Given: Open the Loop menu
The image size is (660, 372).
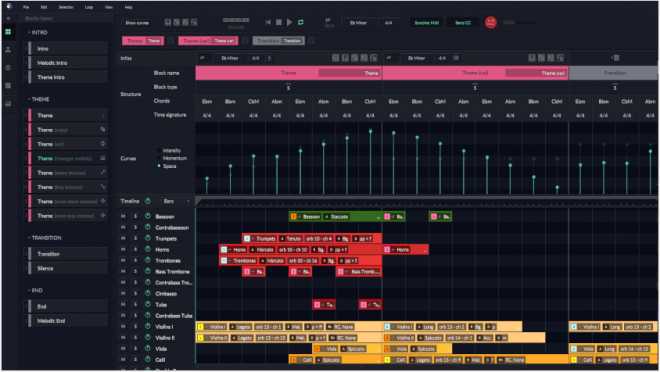Looking at the screenshot, I should [x=89, y=7].
